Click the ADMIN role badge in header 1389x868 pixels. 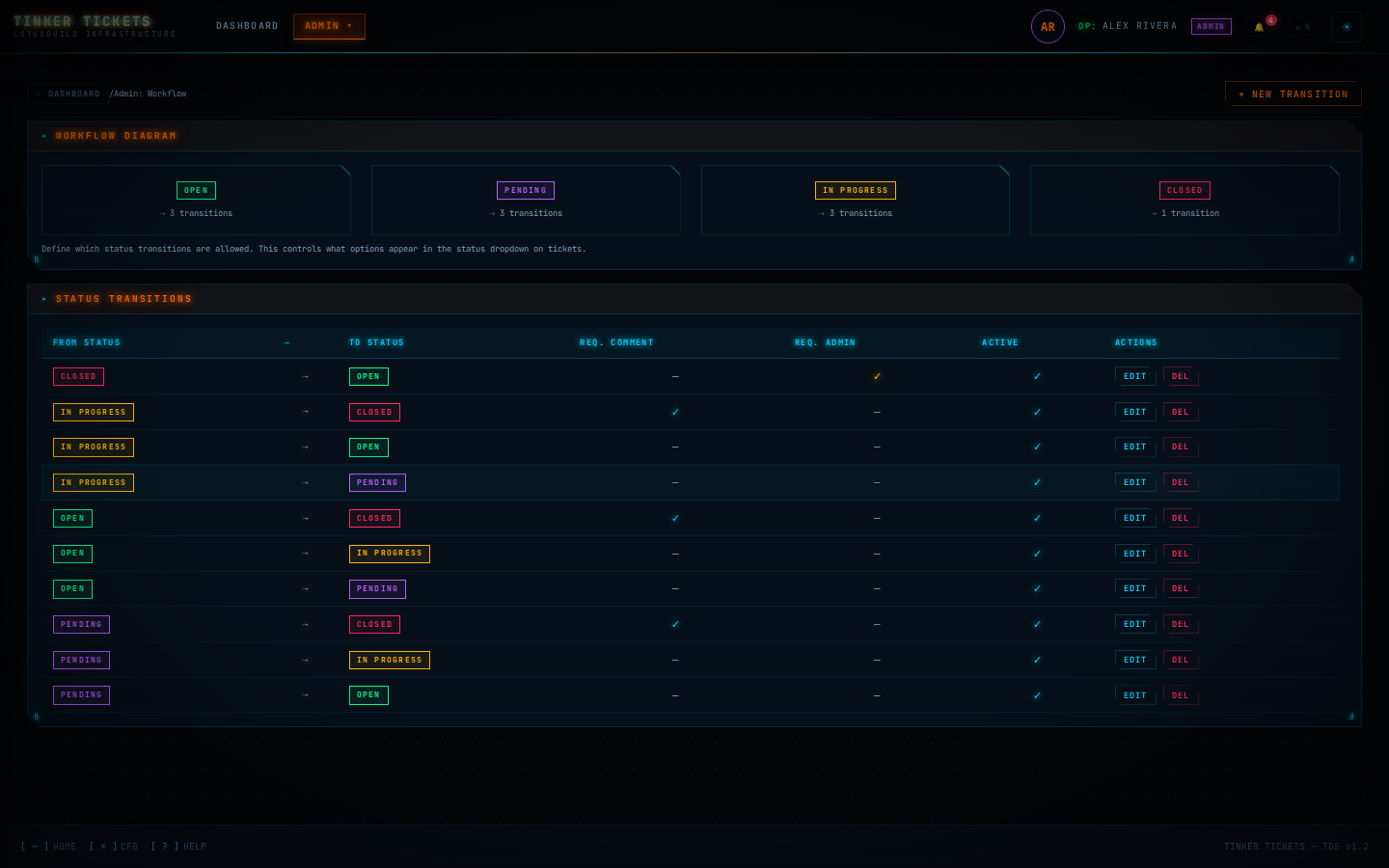tap(1212, 27)
